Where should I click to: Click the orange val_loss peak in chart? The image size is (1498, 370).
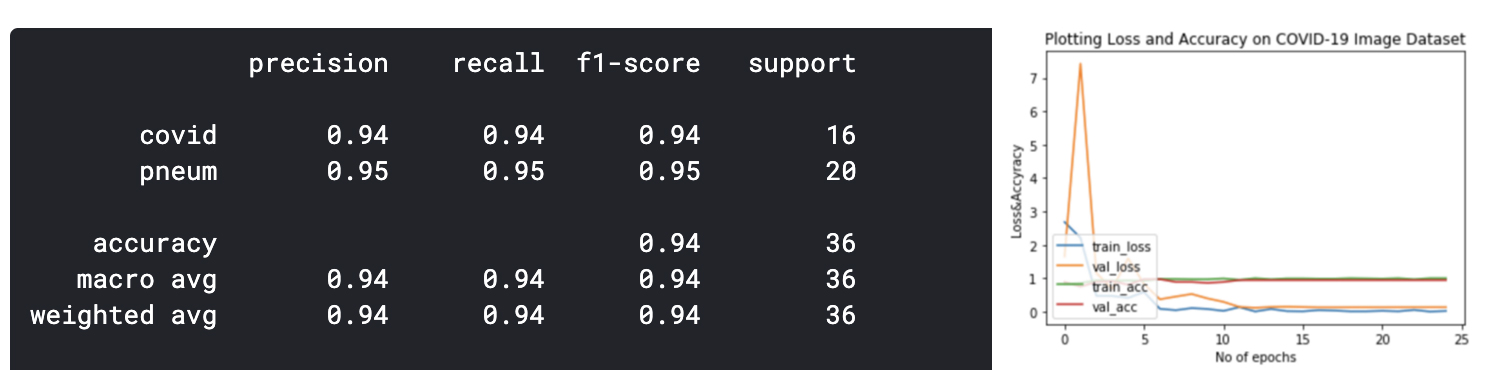(1080, 64)
